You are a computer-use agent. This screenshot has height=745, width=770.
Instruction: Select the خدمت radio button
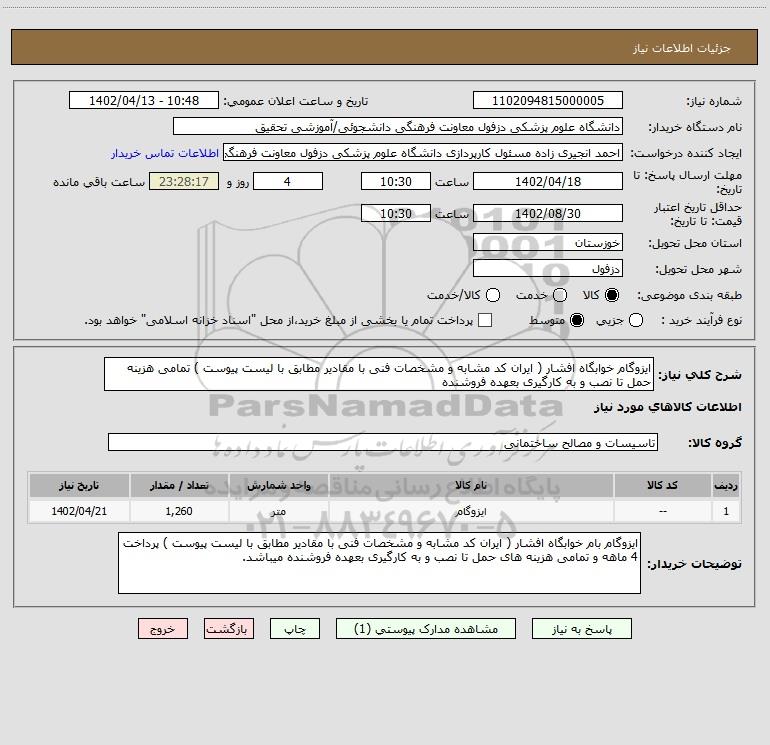[560, 295]
